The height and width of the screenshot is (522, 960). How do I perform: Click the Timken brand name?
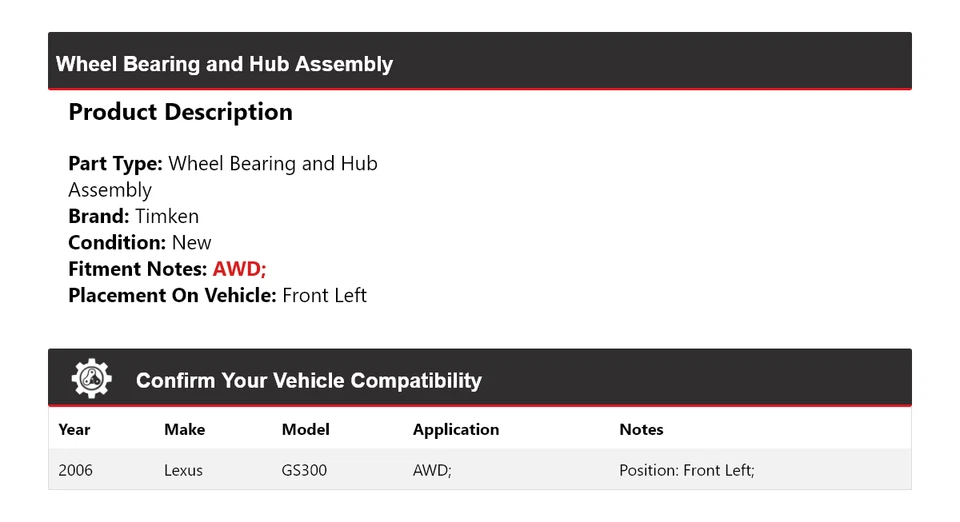pyautogui.click(x=167, y=216)
